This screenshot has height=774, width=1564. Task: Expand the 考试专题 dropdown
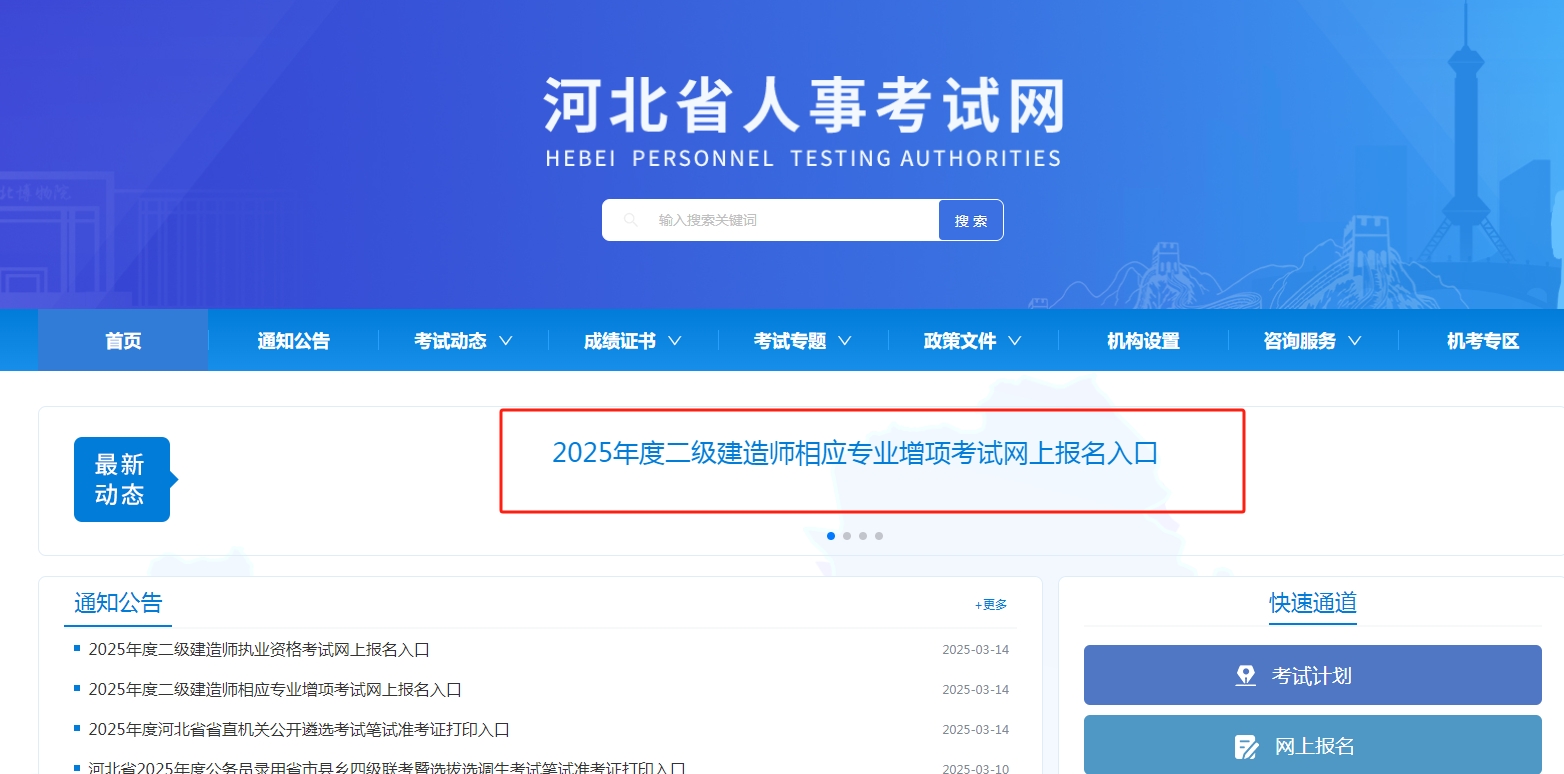(x=792, y=340)
